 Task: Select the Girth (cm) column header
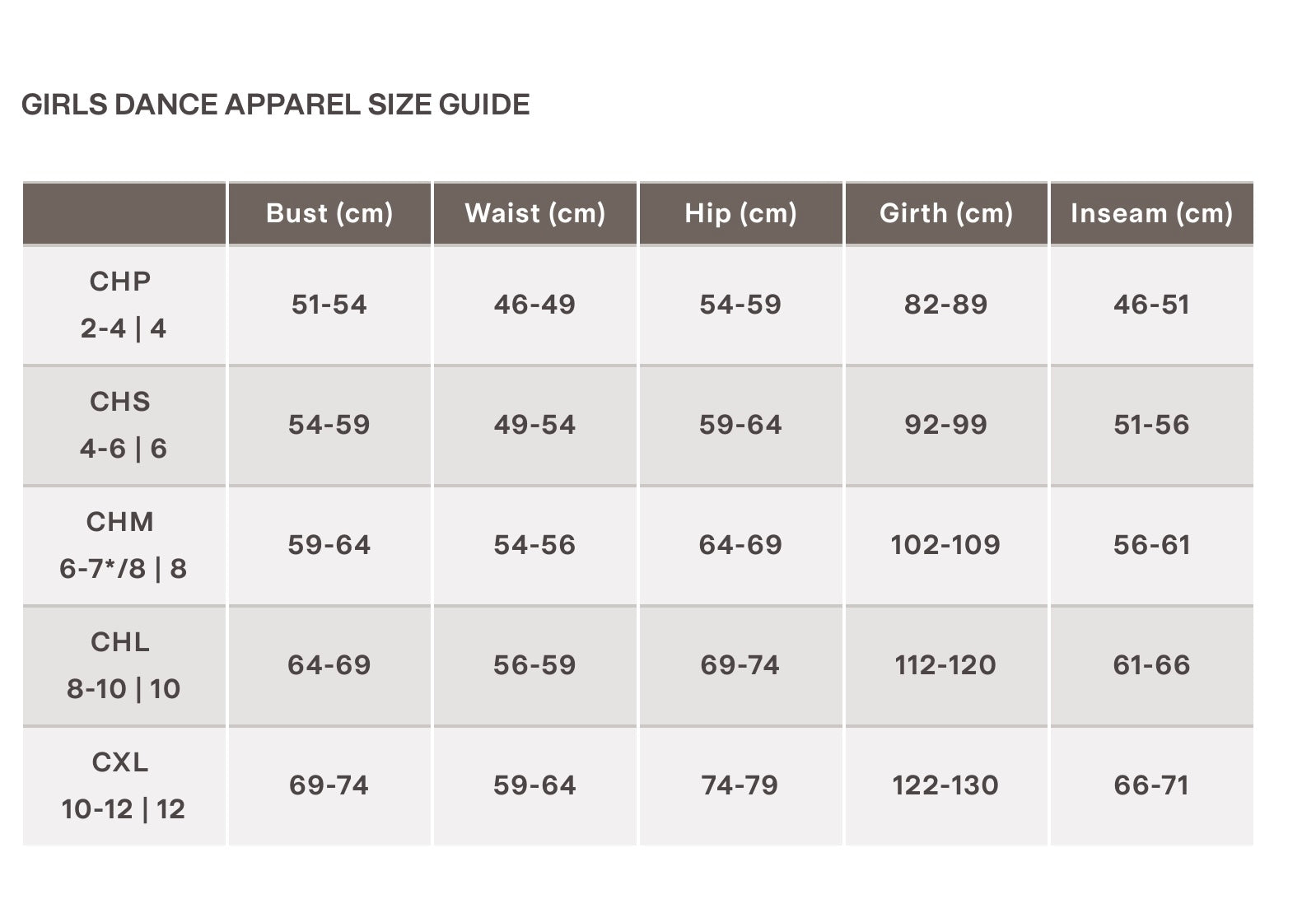click(x=946, y=213)
